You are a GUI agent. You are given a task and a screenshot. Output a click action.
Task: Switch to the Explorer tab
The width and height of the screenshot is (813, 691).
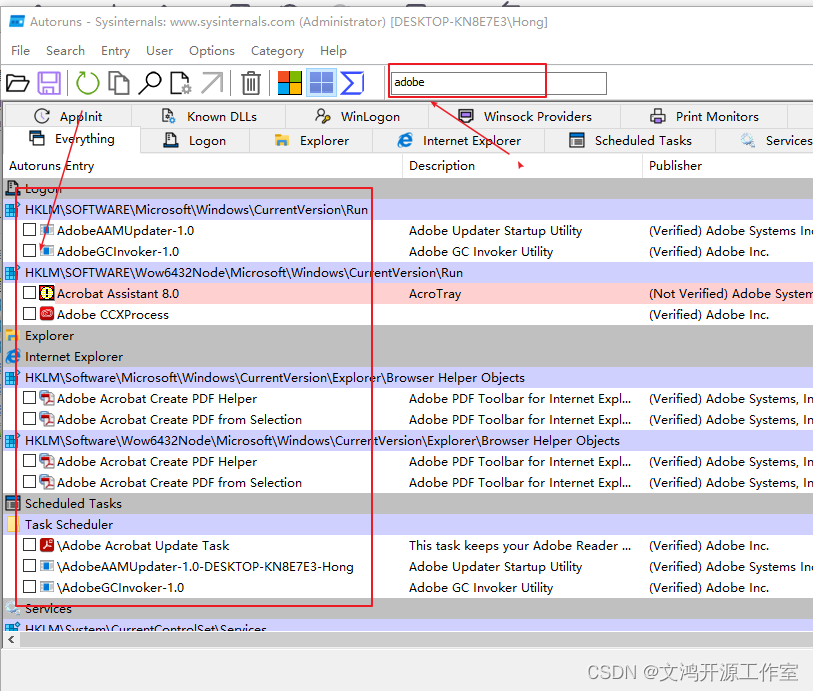point(311,140)
